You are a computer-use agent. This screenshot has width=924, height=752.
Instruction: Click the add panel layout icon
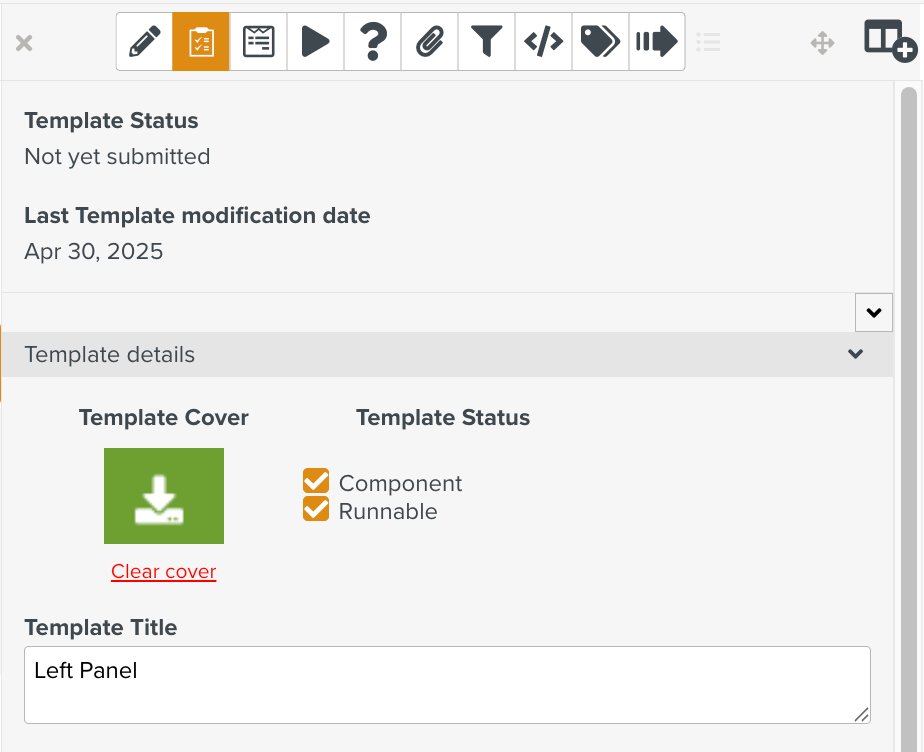pyautogui.click(x=889, y=41)
